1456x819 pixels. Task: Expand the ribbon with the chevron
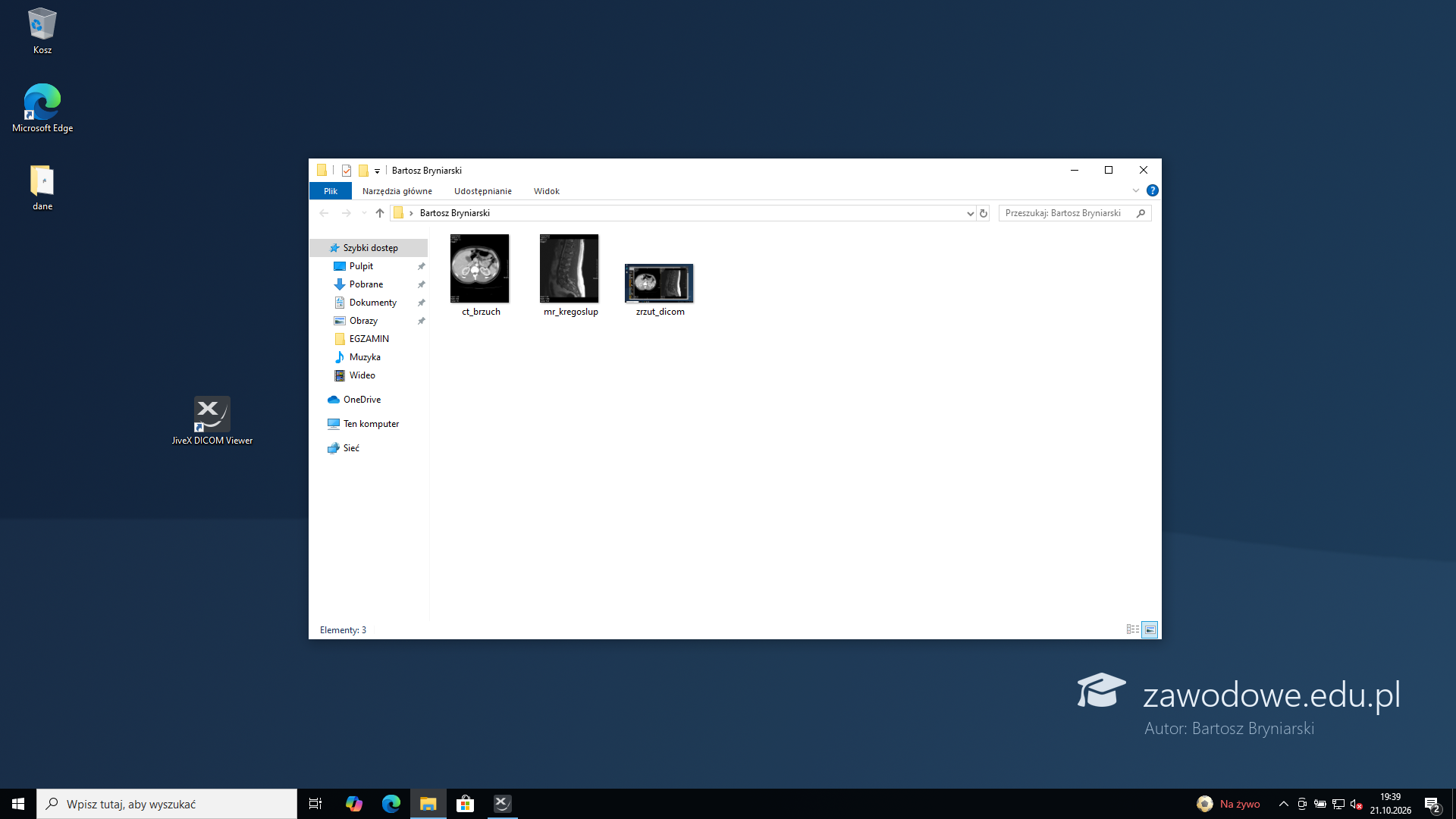(x=1136, y=190)
